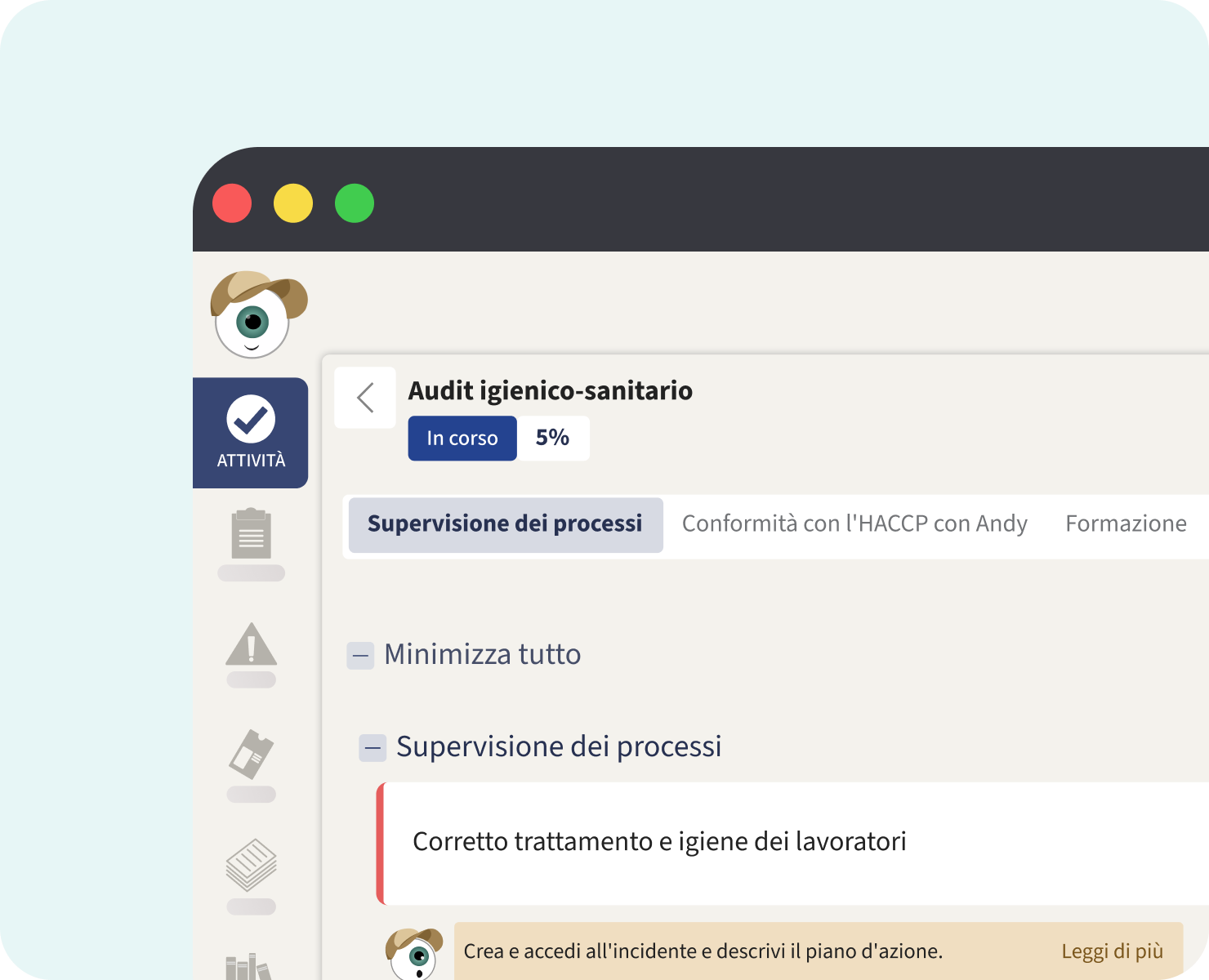Click the mascot icon beside the tip banner

click(x=415, y=953)
